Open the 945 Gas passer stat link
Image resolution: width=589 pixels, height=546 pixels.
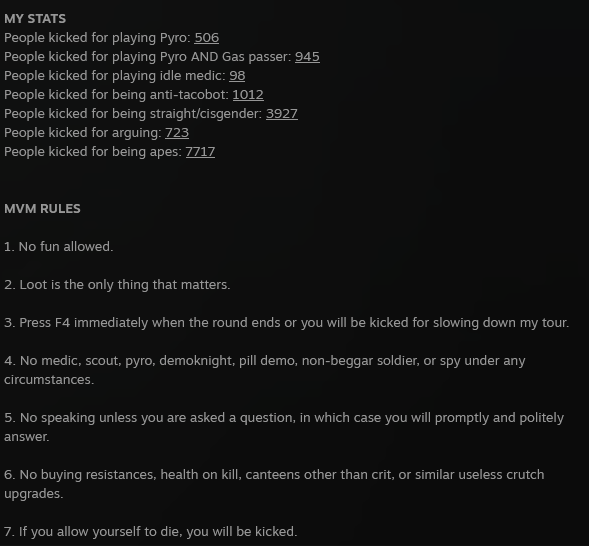pos(307,57)
